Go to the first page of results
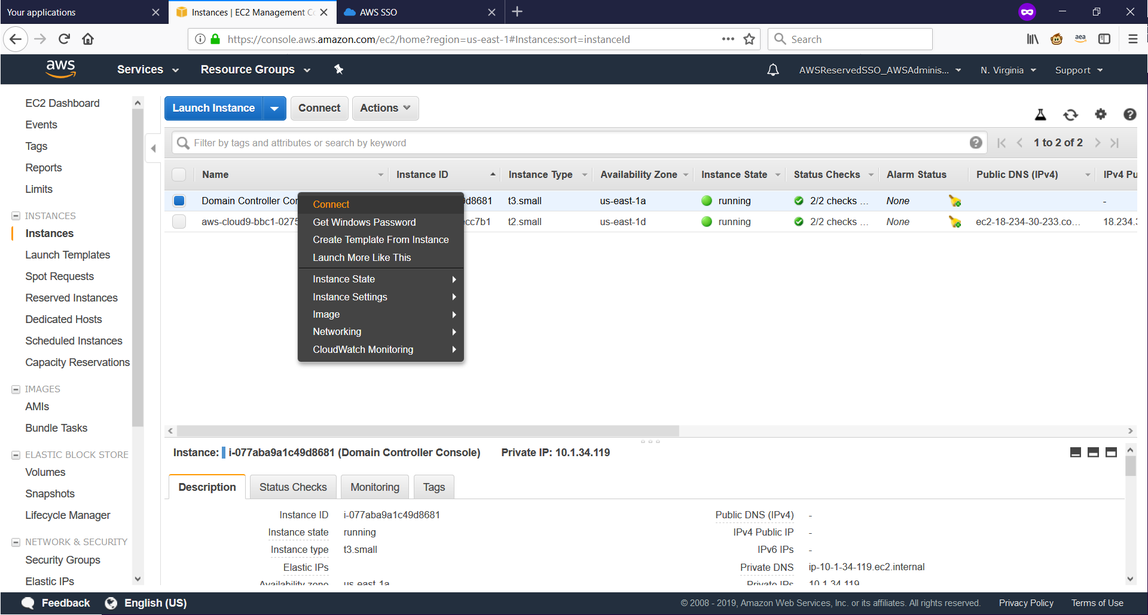The height and width of the screenshot is (615, 1148). click(1002, 143)
